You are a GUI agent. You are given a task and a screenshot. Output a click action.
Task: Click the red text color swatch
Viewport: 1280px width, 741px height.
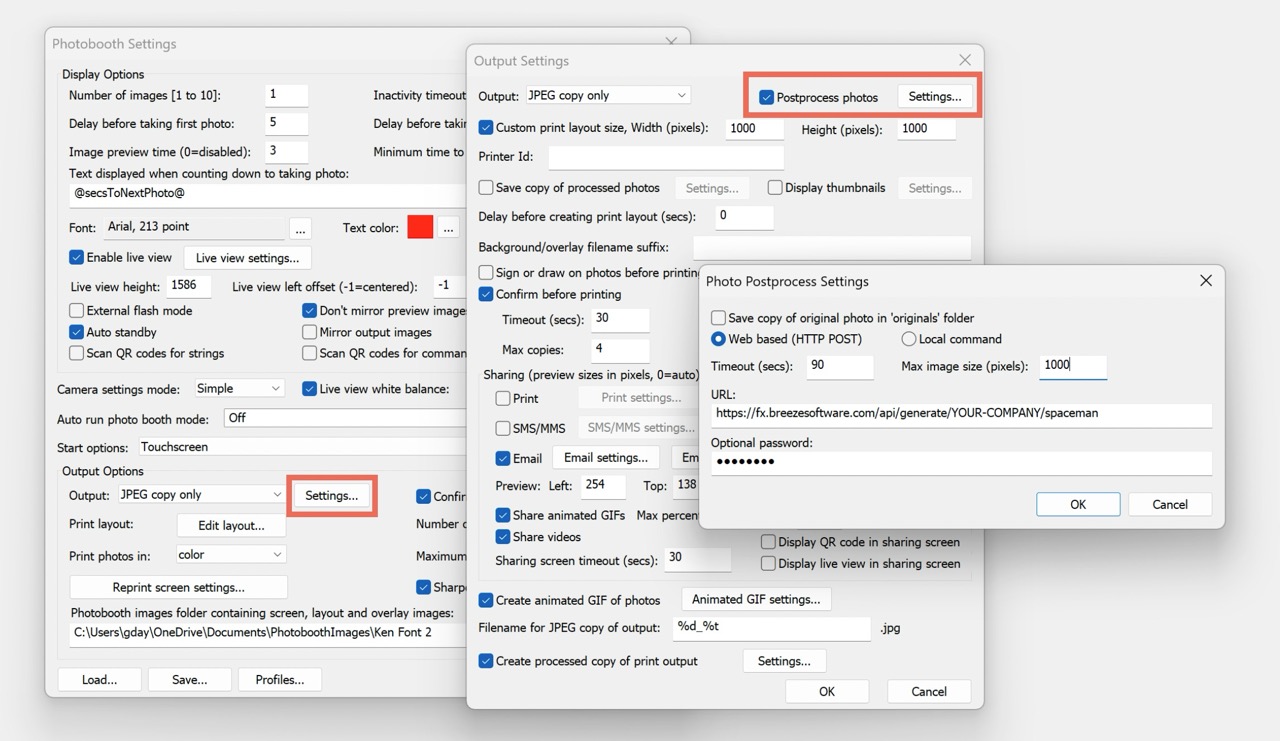(420, 228)
